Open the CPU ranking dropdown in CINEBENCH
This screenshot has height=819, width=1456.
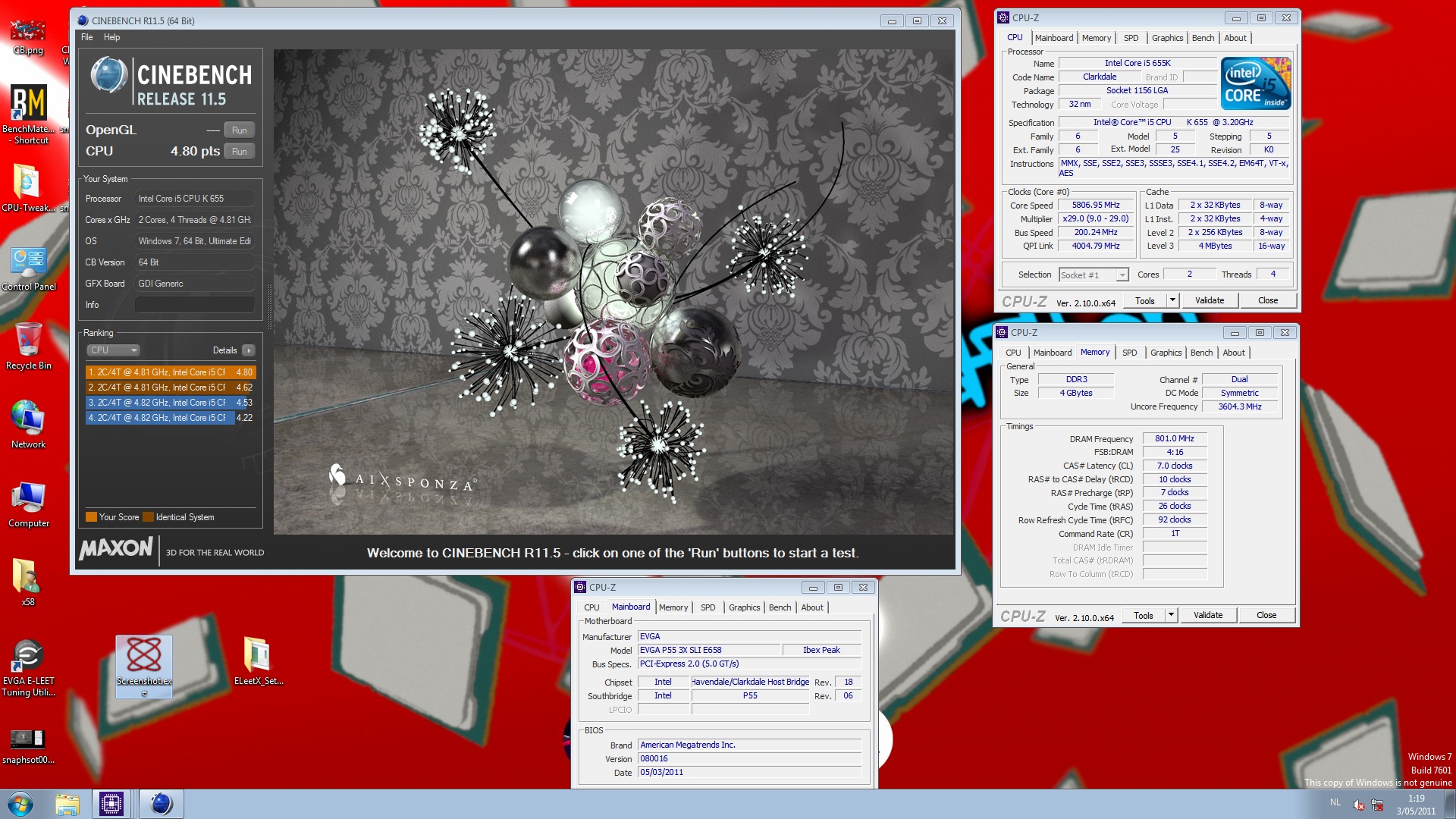coord(113,350)
